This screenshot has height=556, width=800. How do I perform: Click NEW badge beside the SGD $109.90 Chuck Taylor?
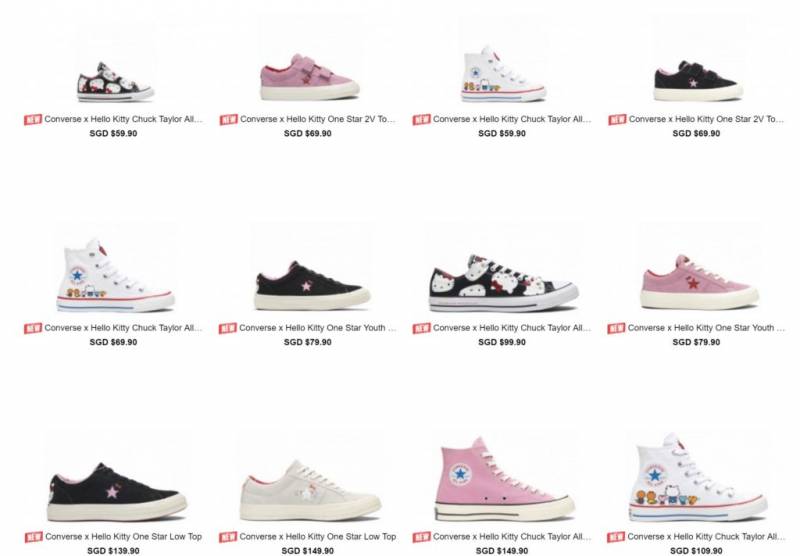coord(616,537)
